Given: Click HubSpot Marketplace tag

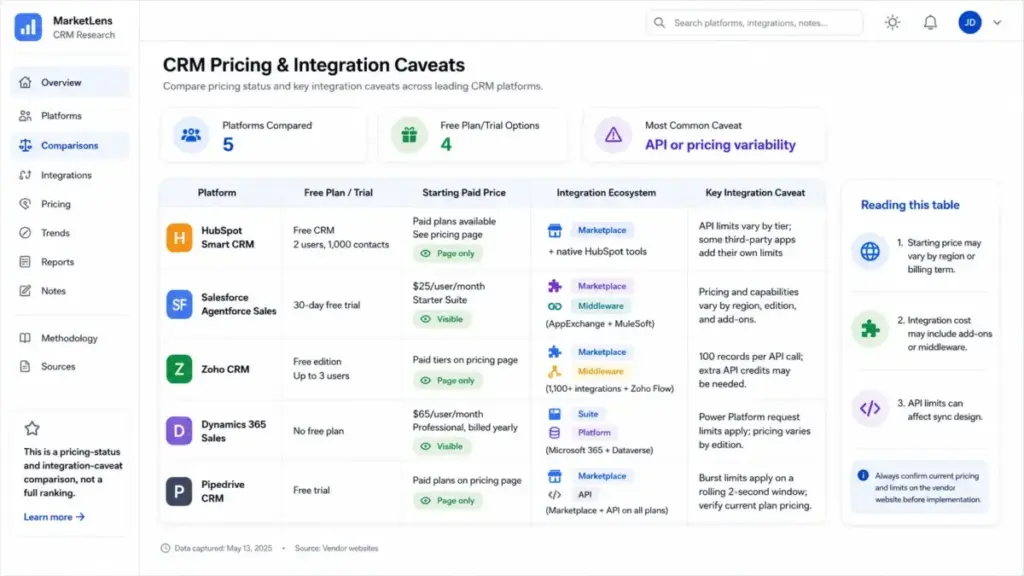Looking at the screenshot, I should tap(601, 230).
